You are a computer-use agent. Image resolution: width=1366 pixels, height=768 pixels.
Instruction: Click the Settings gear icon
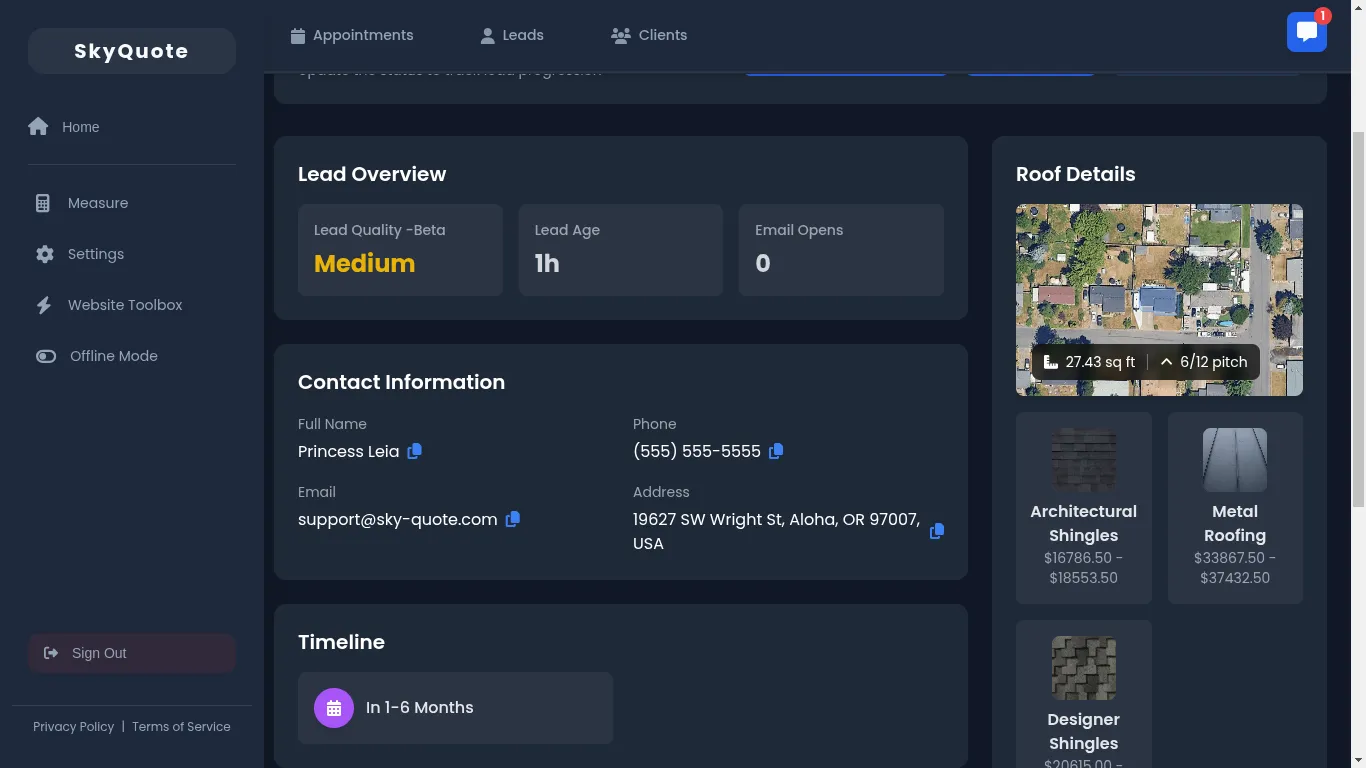[45, 254]
